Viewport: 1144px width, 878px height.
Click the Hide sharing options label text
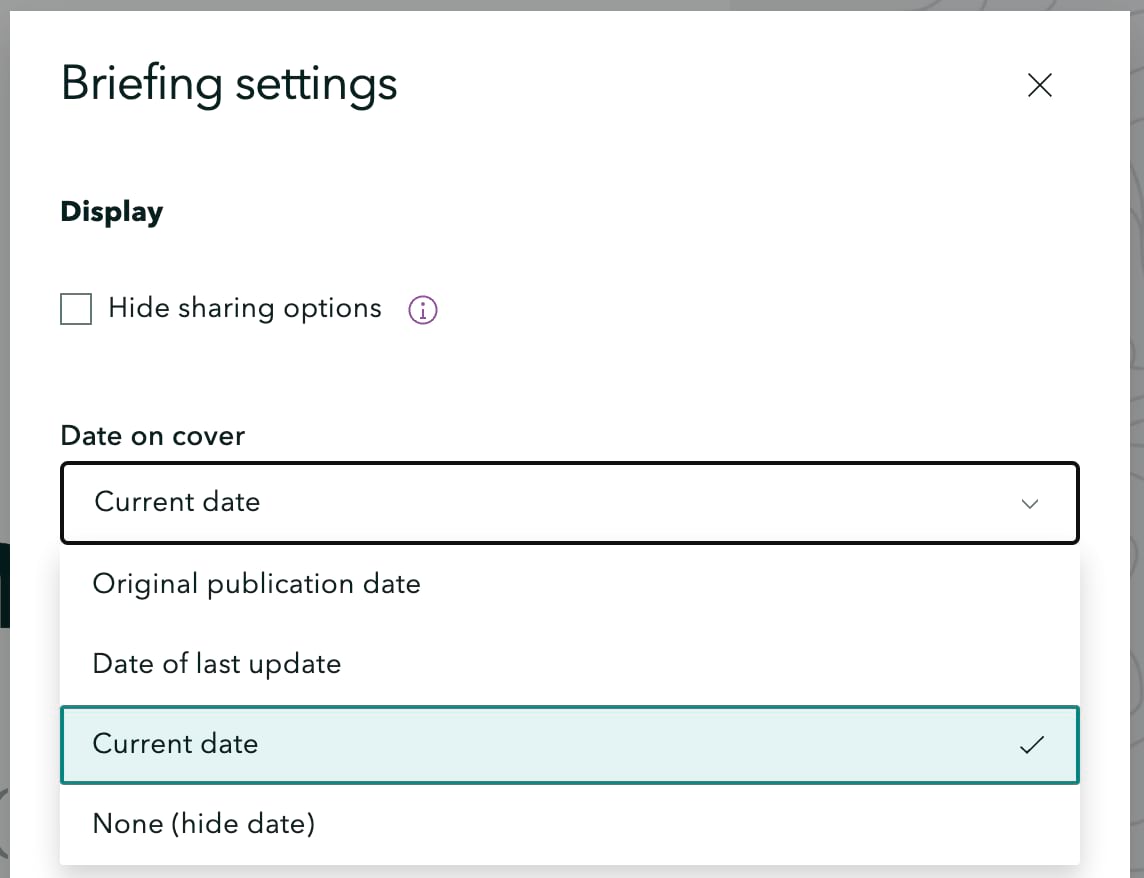tap(244, 308)
